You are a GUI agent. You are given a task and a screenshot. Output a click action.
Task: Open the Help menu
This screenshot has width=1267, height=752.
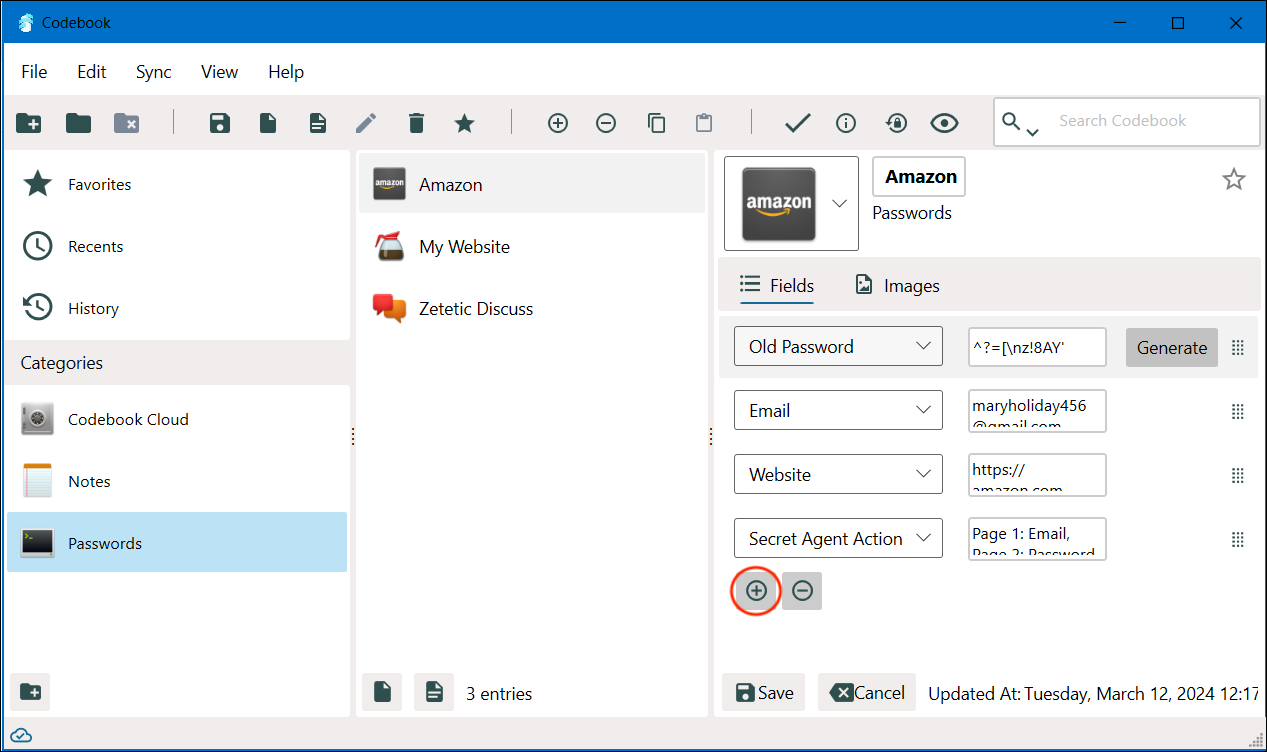point(286,72)
